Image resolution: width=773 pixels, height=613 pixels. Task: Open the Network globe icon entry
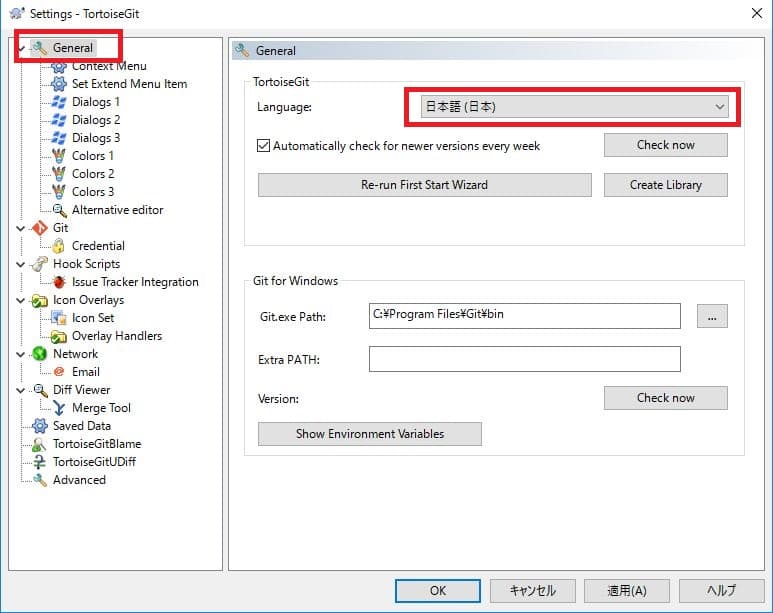click(40, 354)
